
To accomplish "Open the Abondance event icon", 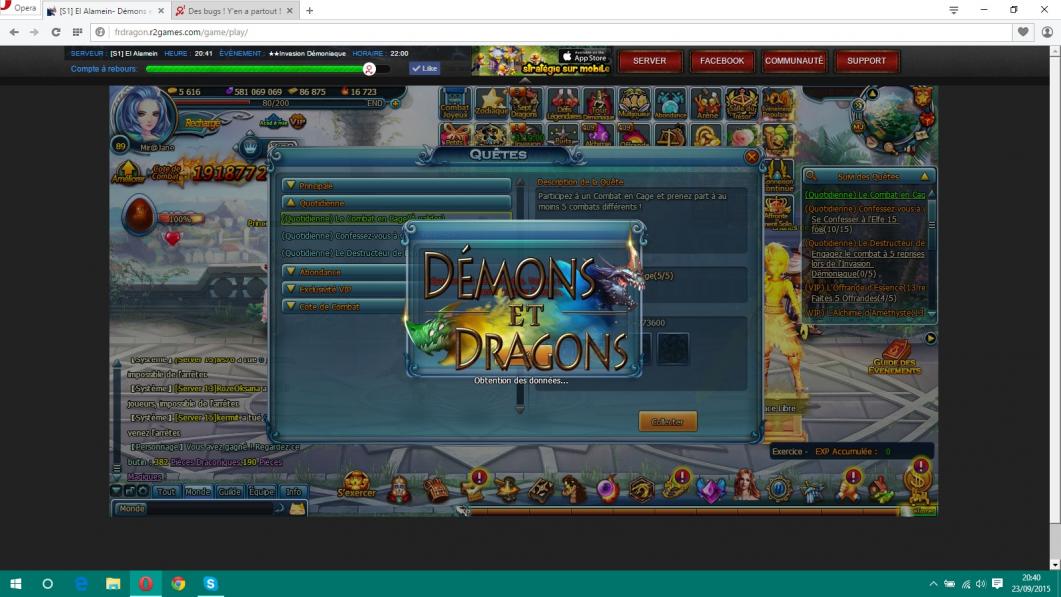I will (670, 104).
